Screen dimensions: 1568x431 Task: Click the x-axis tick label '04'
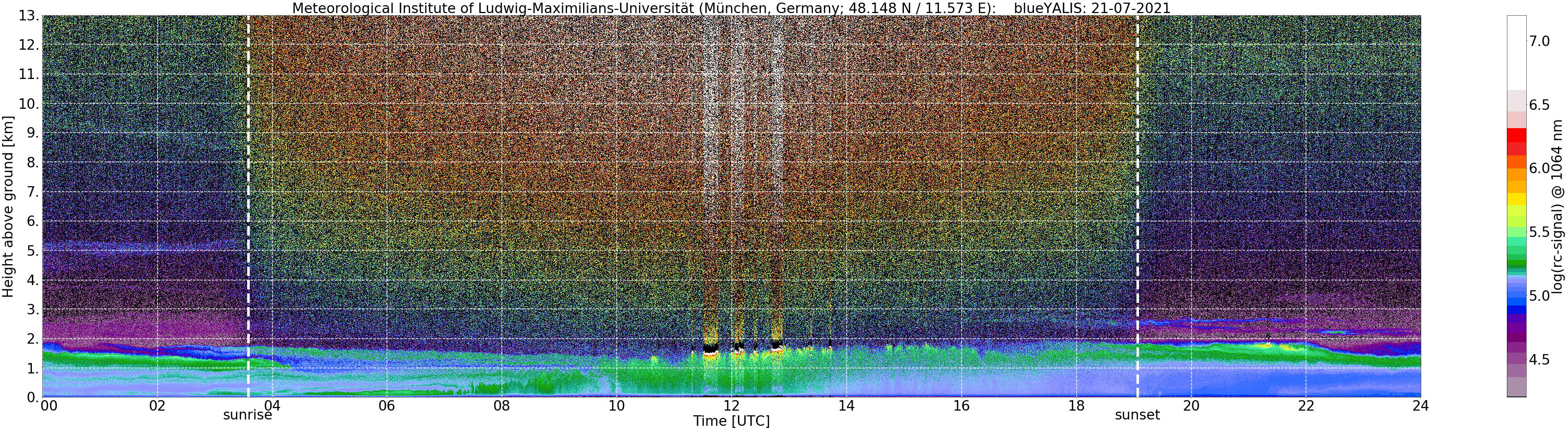272,405
